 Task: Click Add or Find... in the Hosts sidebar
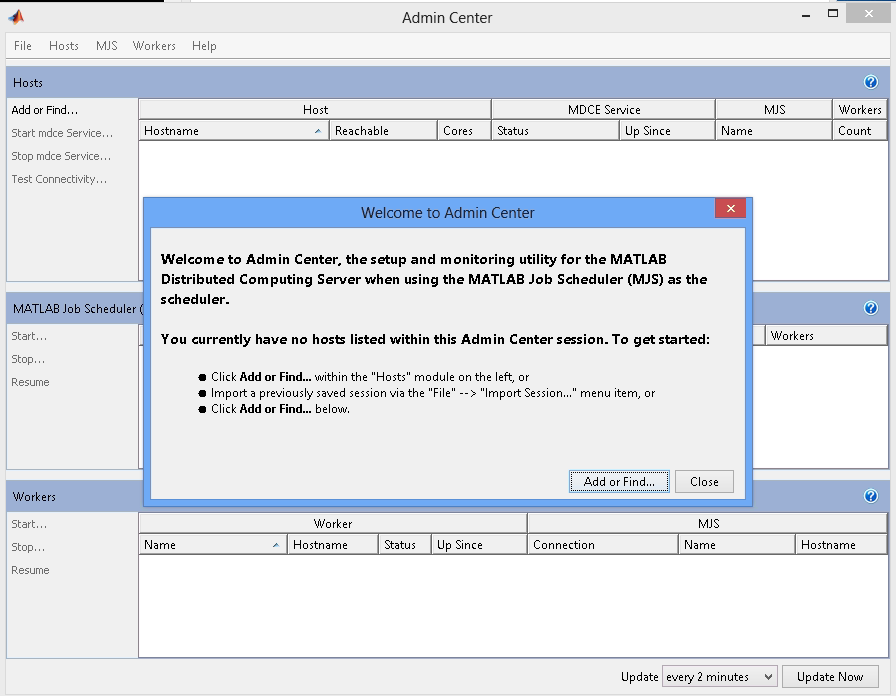pyautogui.click(x=45, y=110)
